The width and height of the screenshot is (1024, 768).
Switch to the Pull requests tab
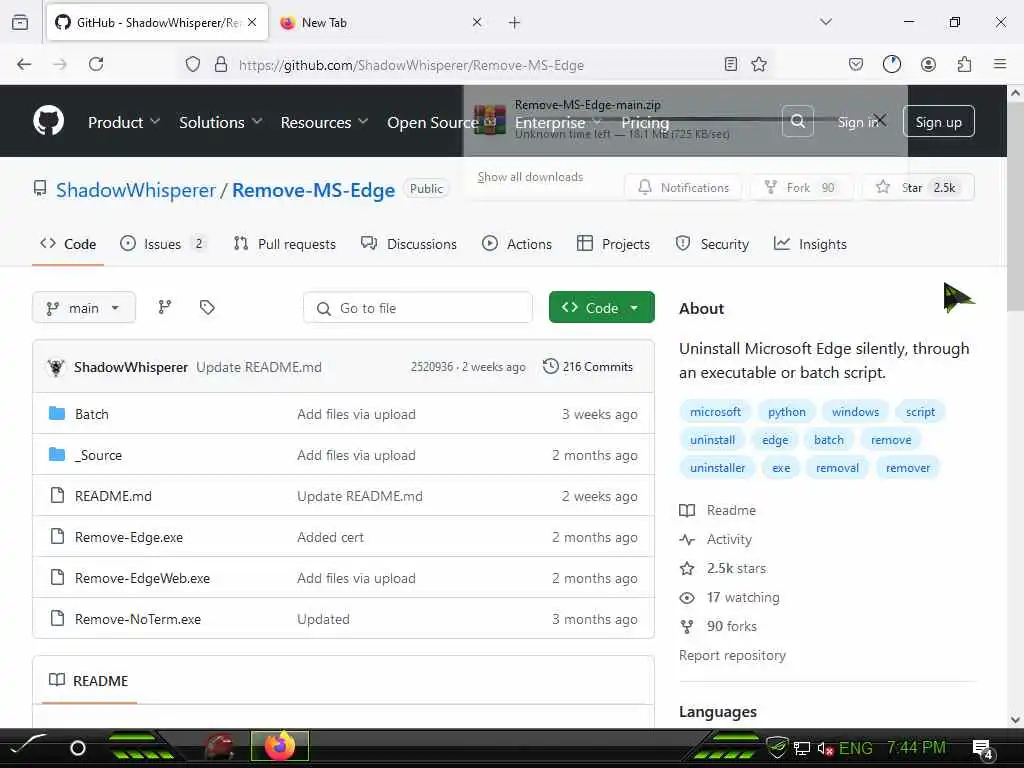click(285, 244)
